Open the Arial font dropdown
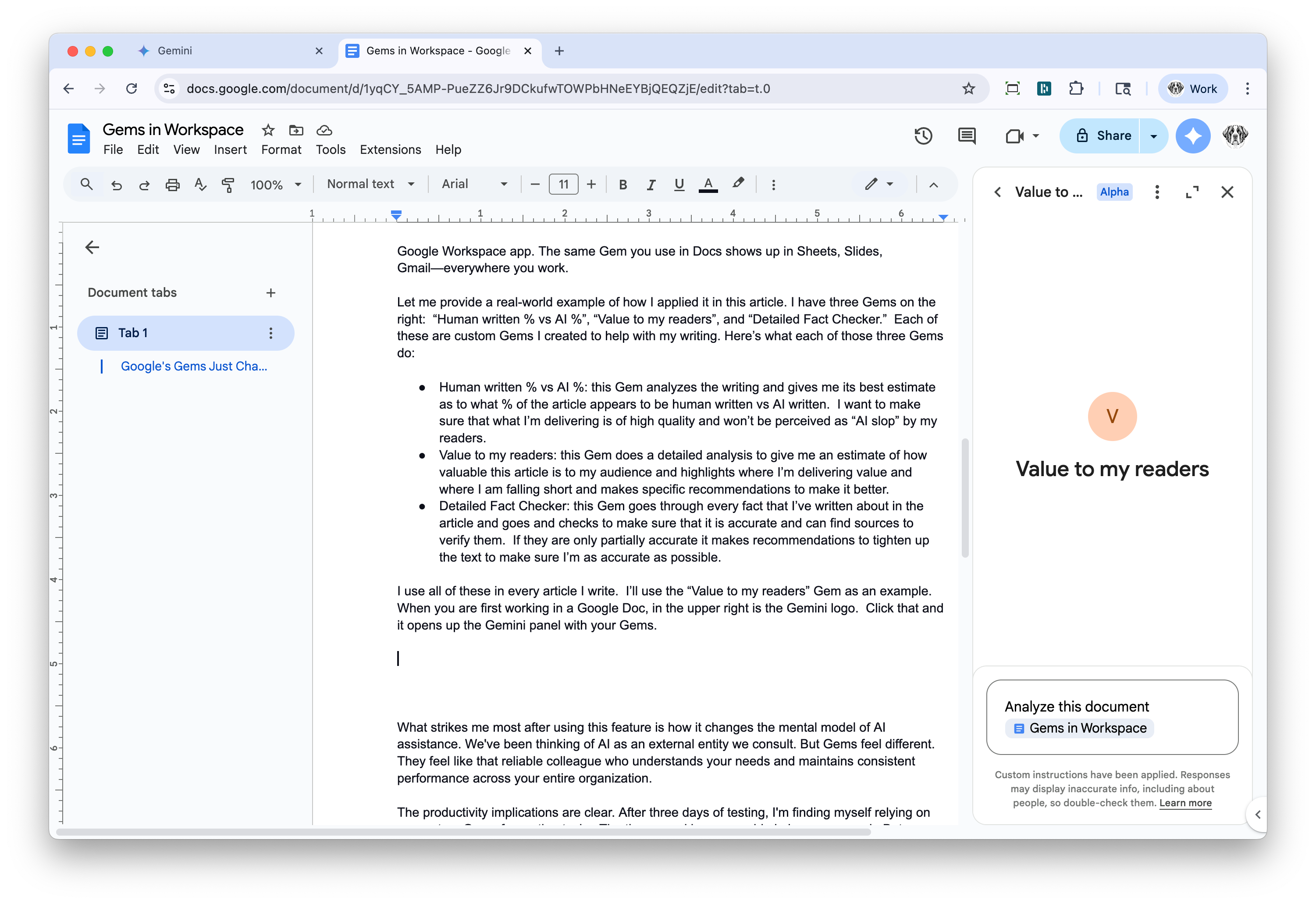 click(x=474, y=184)
